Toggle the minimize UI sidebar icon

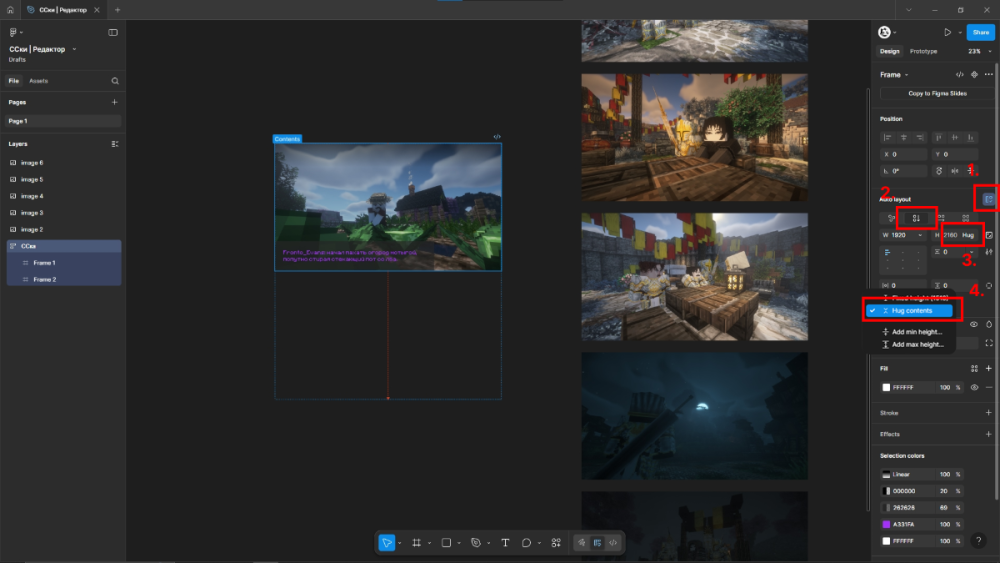pos(113,32)
